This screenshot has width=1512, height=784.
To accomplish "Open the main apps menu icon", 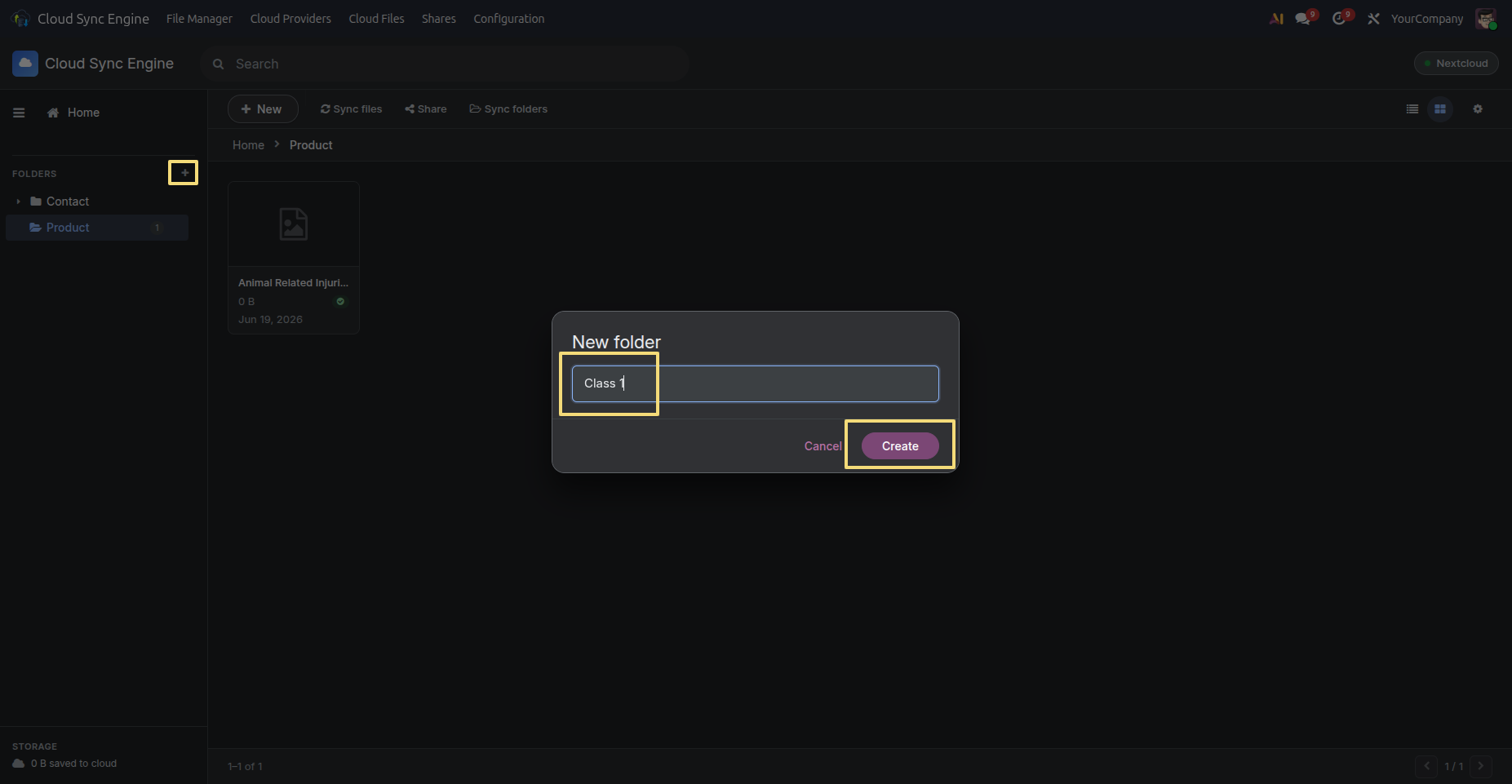I will click(x=21, y=19).
